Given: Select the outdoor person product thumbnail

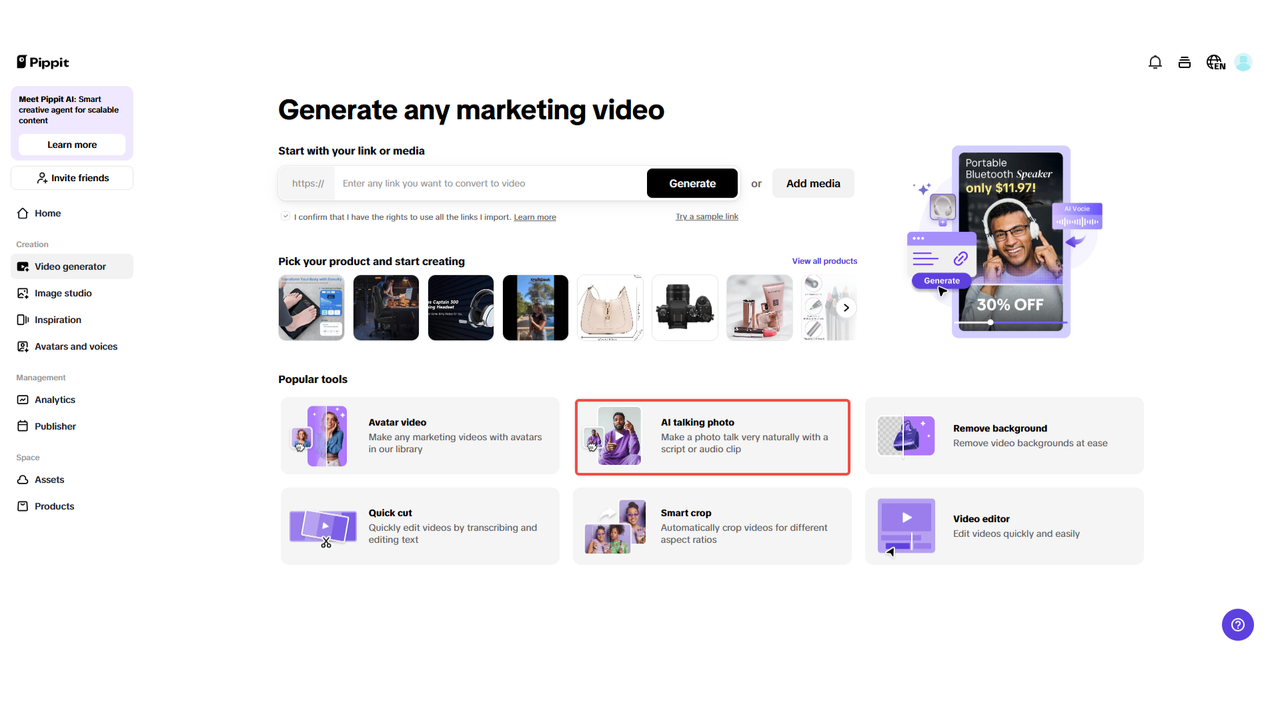Looking at the screenshot, I should pos(535,308).
